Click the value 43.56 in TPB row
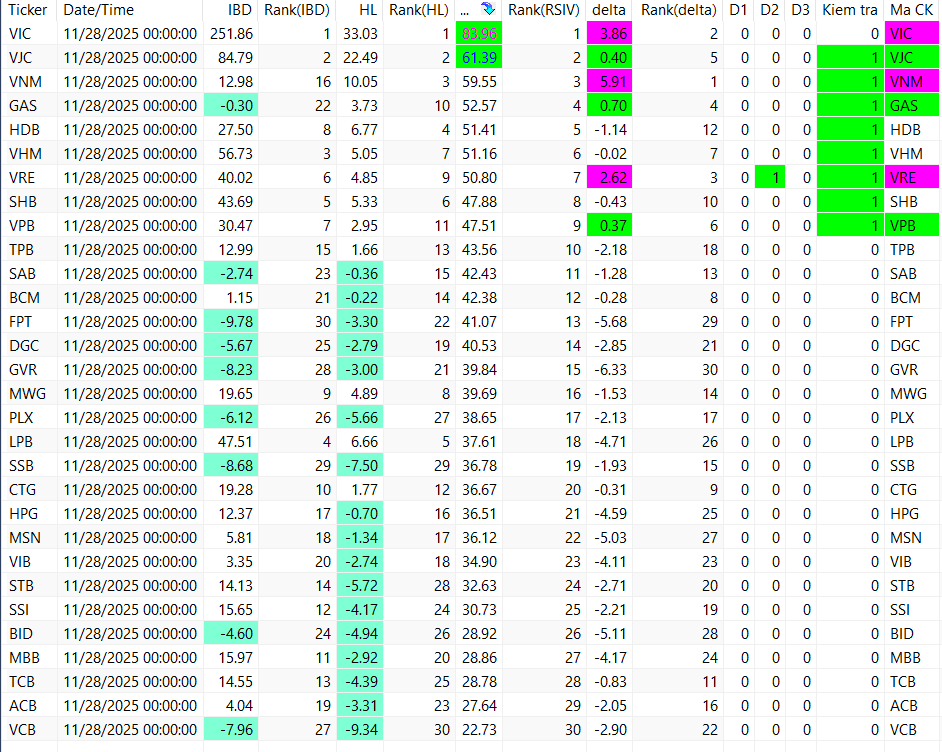 coord(479,250)
